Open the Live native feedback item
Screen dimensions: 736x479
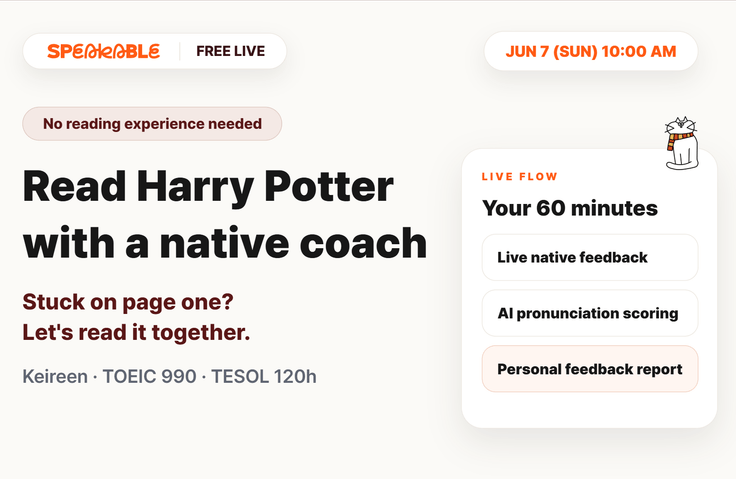click(x=590, y=257)
